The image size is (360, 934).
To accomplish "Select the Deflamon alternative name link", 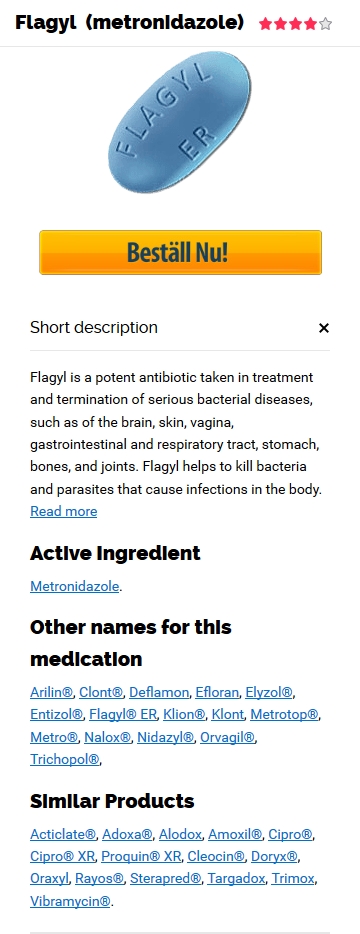I will pos(159,692).
